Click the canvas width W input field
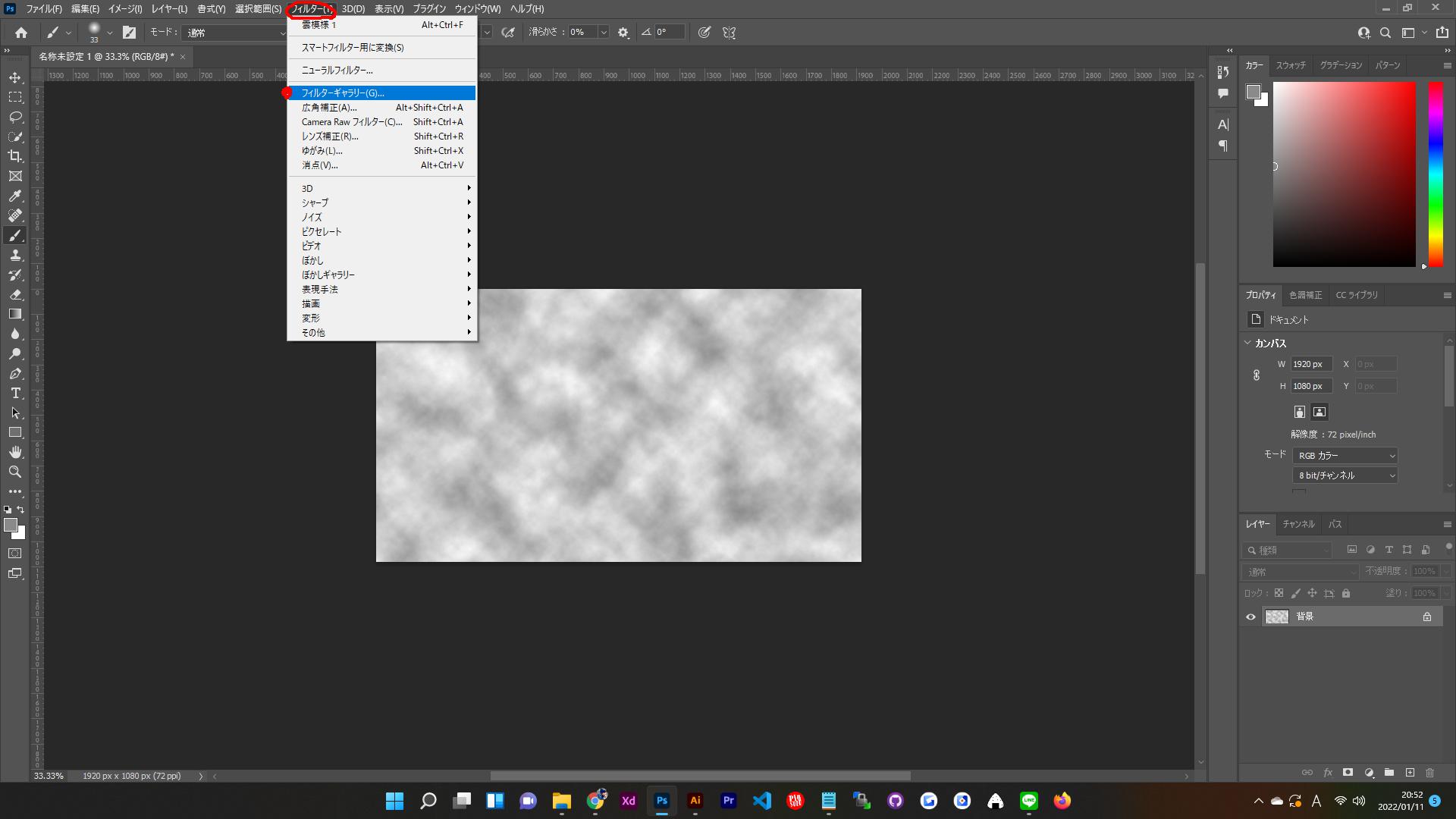The height and width of the screenshot is (819, 1456). click(x=1311, y=364)
